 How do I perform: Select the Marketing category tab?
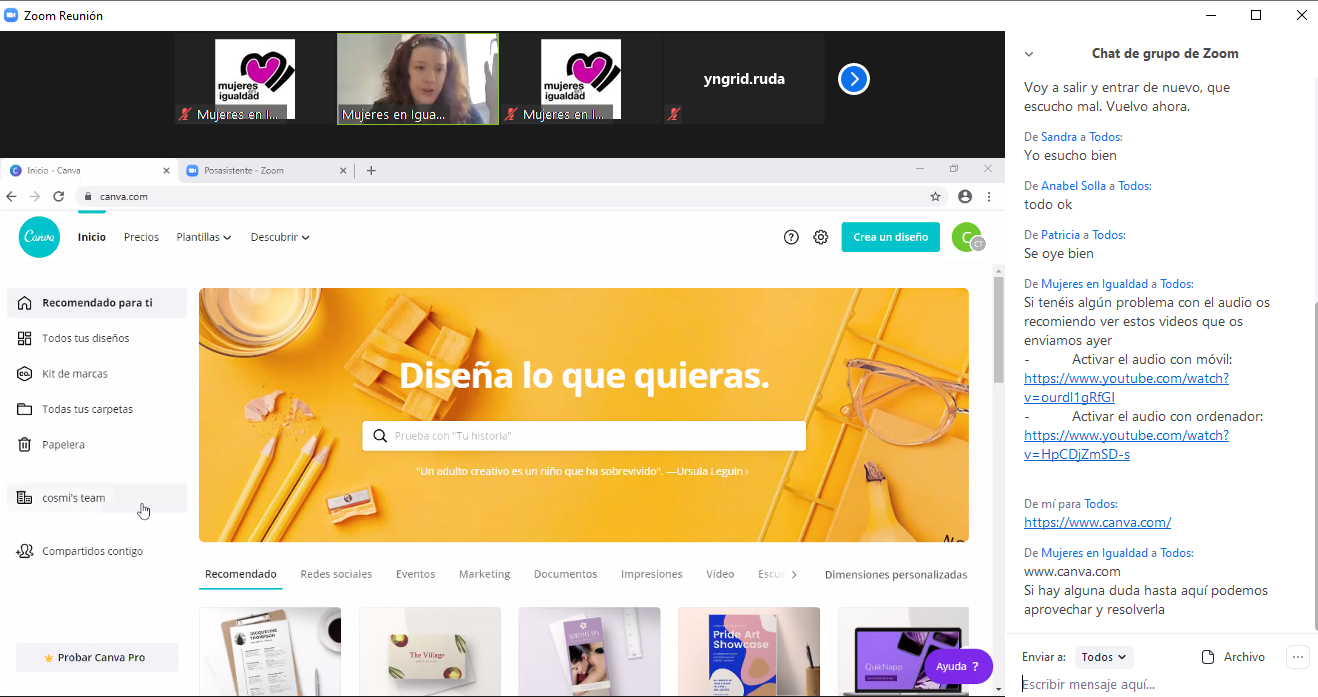(485, 574)
